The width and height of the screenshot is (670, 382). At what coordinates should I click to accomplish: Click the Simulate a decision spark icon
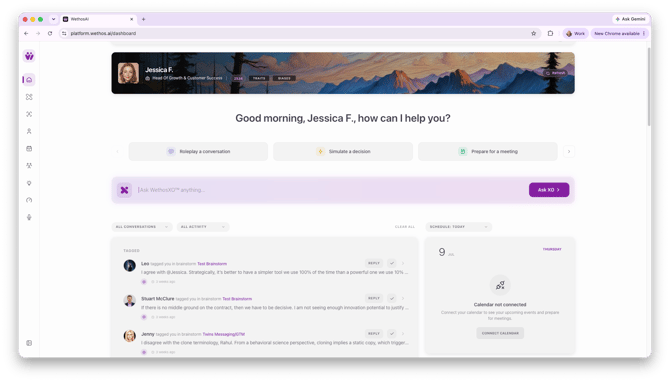(x=320, y=151)
